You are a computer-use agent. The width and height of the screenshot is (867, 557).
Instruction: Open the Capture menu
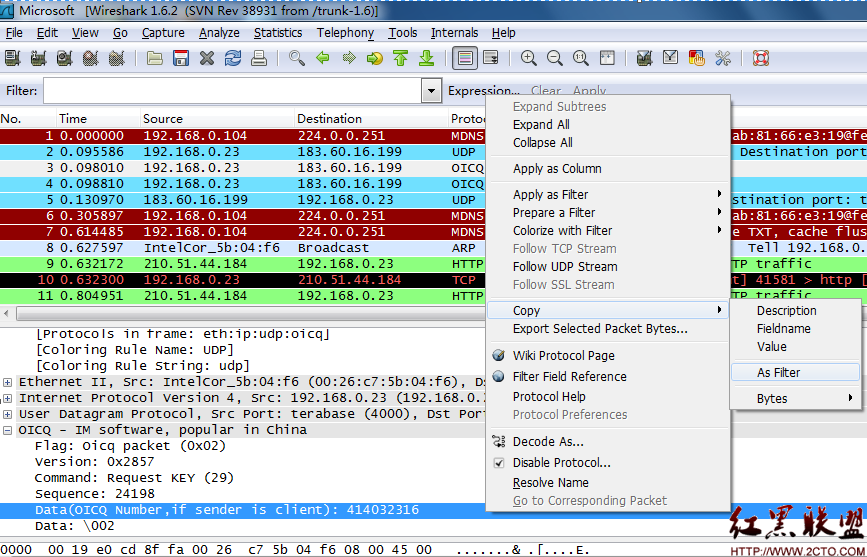163,33
